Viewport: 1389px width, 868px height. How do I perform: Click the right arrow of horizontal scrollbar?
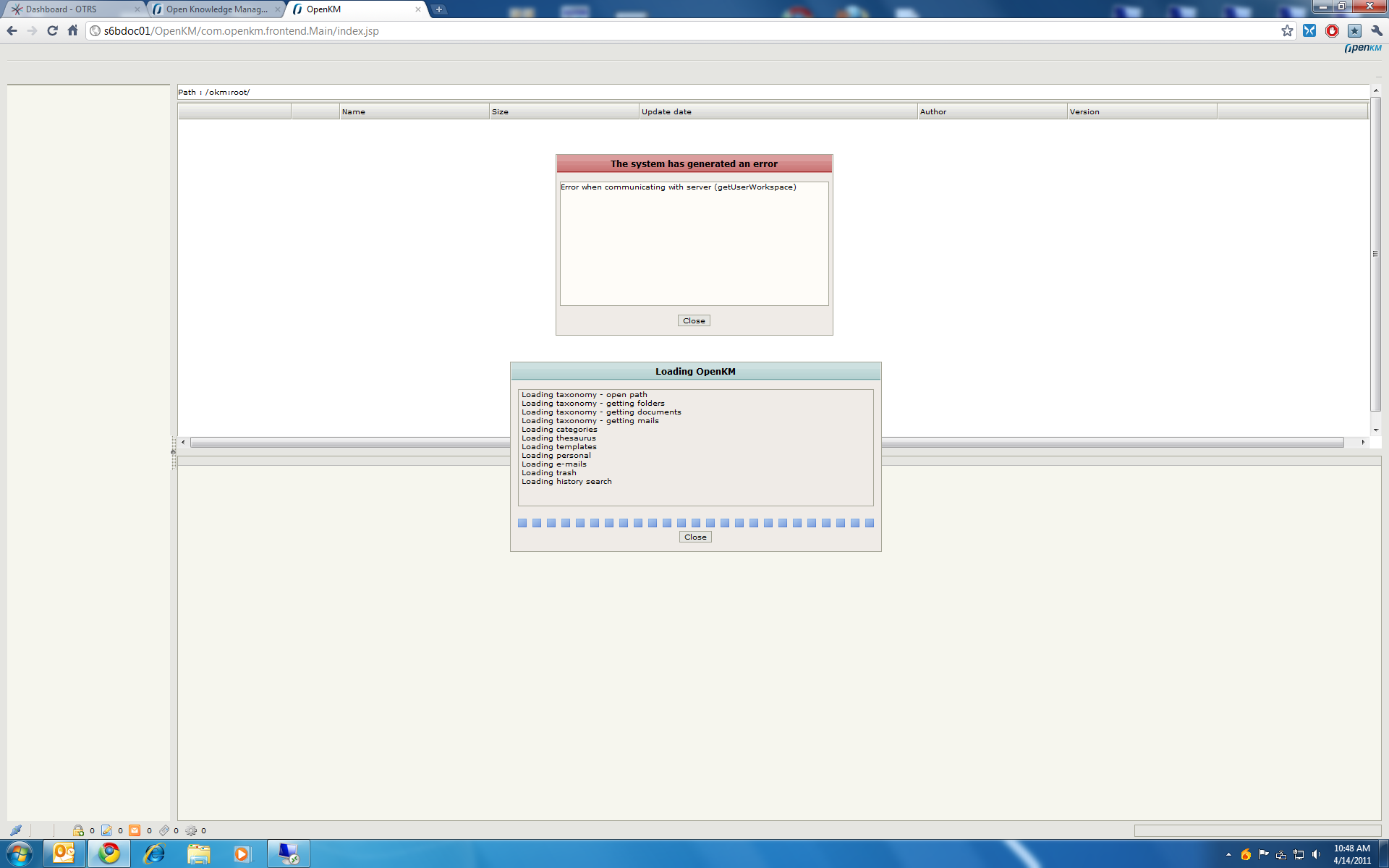pyautogui.click(x=1363, y=442)
